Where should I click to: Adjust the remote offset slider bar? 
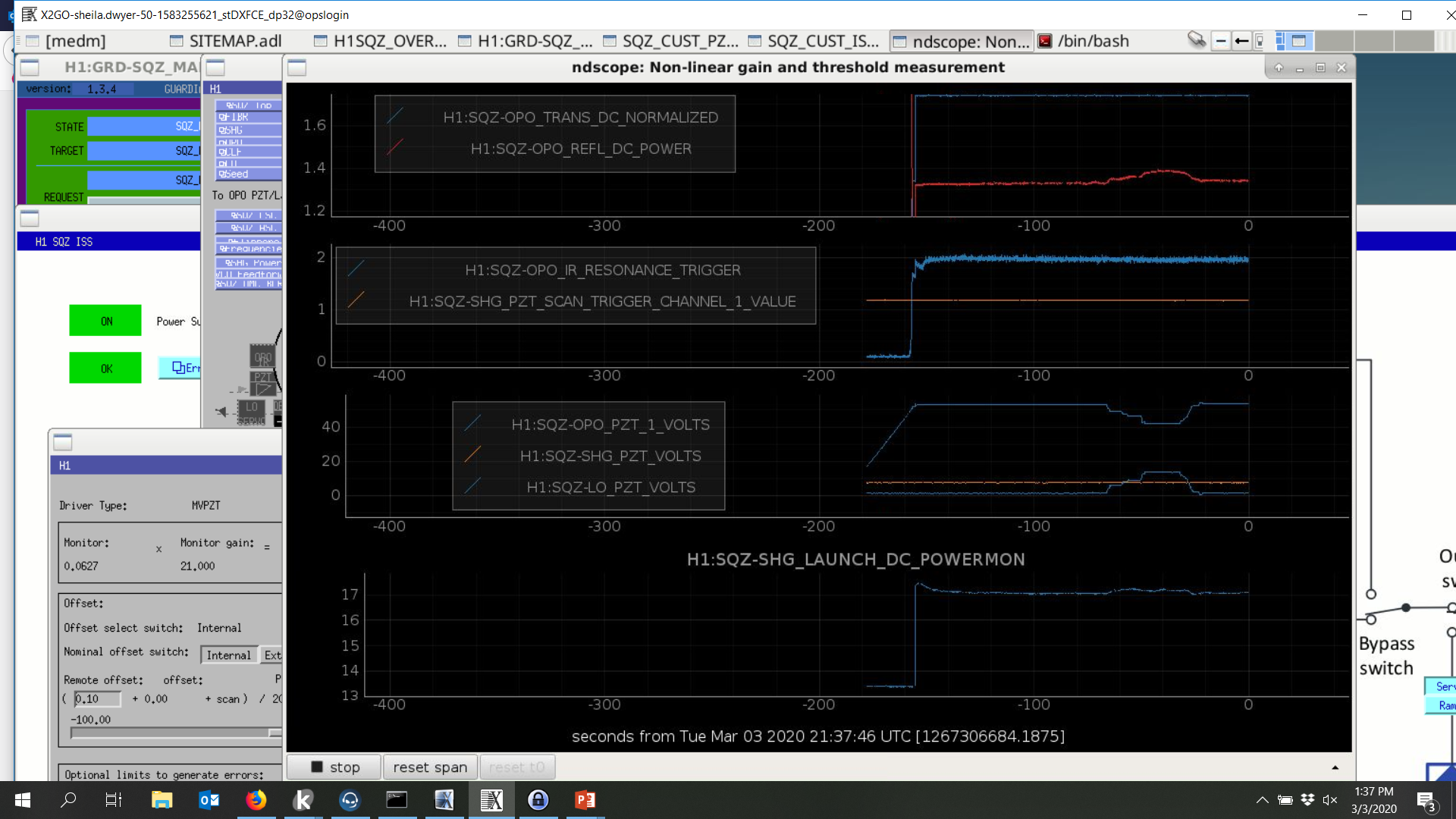point(176,733)
